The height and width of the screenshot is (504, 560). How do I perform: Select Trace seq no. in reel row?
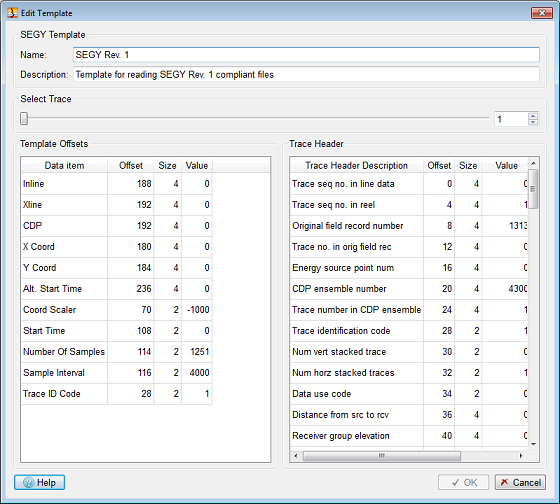409,205
